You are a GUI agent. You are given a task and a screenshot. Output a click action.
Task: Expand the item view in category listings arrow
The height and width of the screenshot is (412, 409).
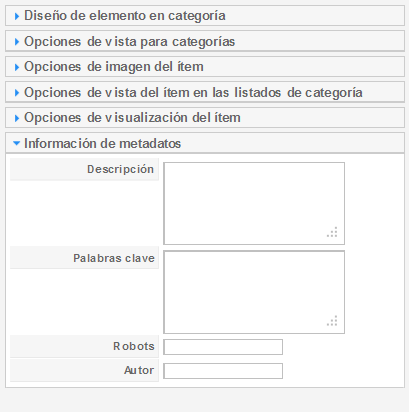[x=17, y=93]
